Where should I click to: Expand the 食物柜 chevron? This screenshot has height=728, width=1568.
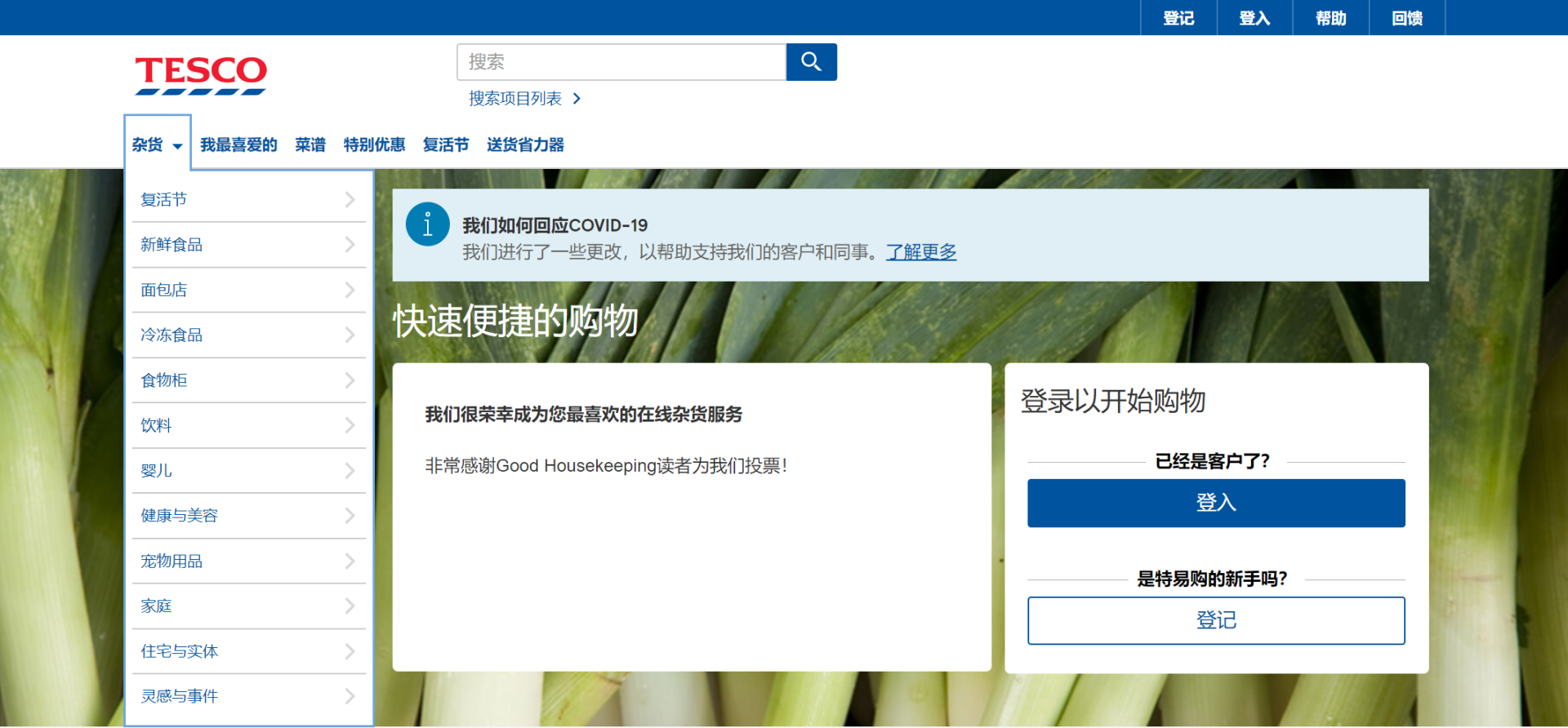[350, 380]
